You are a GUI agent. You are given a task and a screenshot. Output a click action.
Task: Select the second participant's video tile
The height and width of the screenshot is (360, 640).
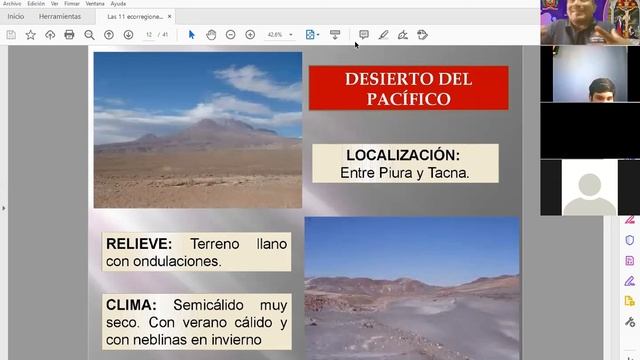coord(590,74)
